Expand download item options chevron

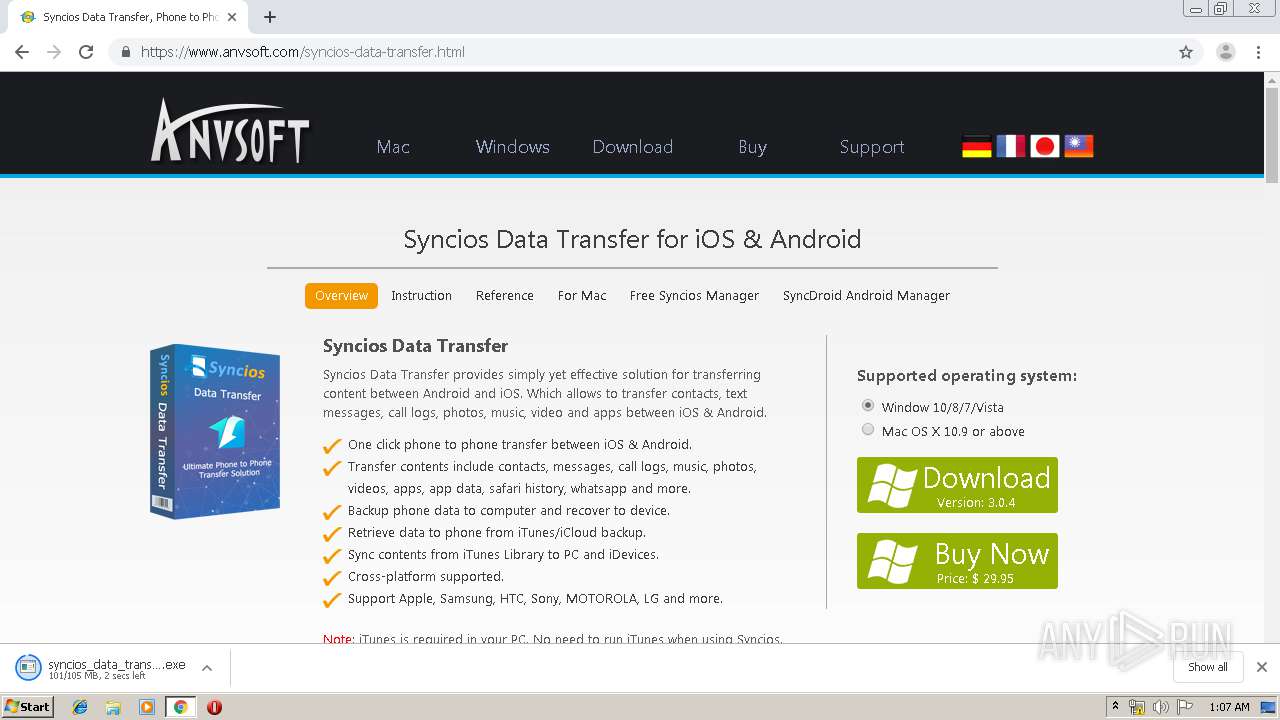pos(207,668)
